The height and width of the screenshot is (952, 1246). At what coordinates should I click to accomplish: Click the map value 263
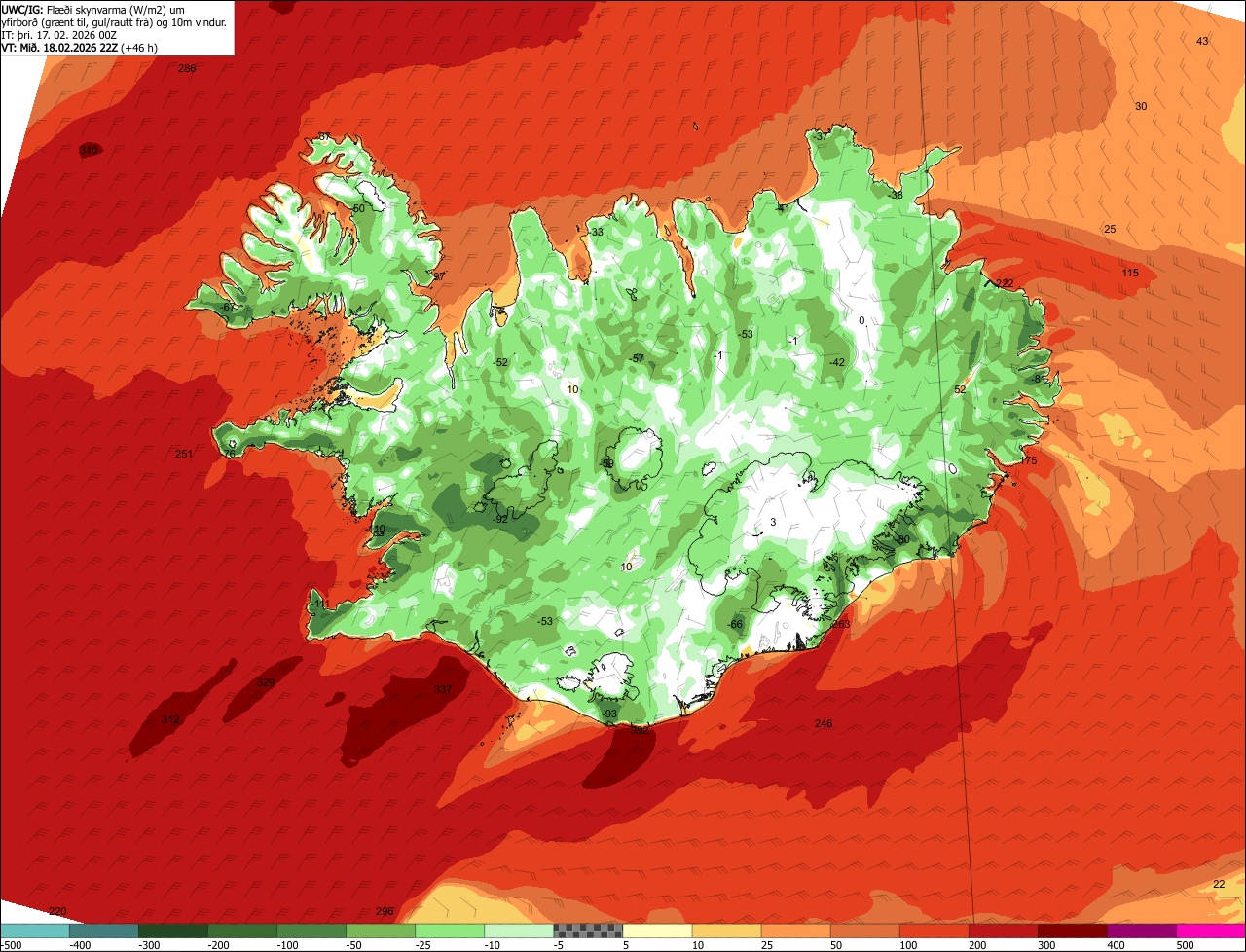(842, 624)
